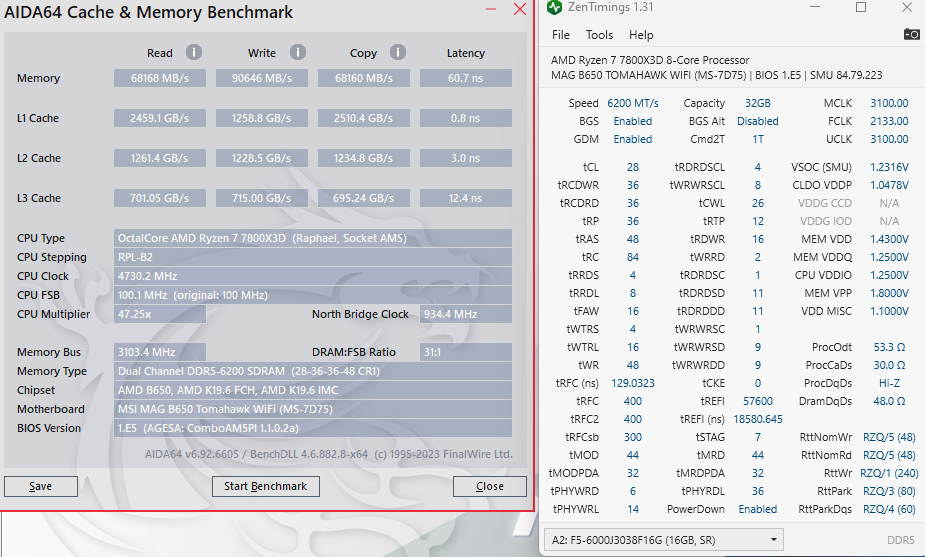The width and height of the screenshot is (925, 557).
Task: Click the ProcDqDs value Hi-Z
Action: point(889,383)
